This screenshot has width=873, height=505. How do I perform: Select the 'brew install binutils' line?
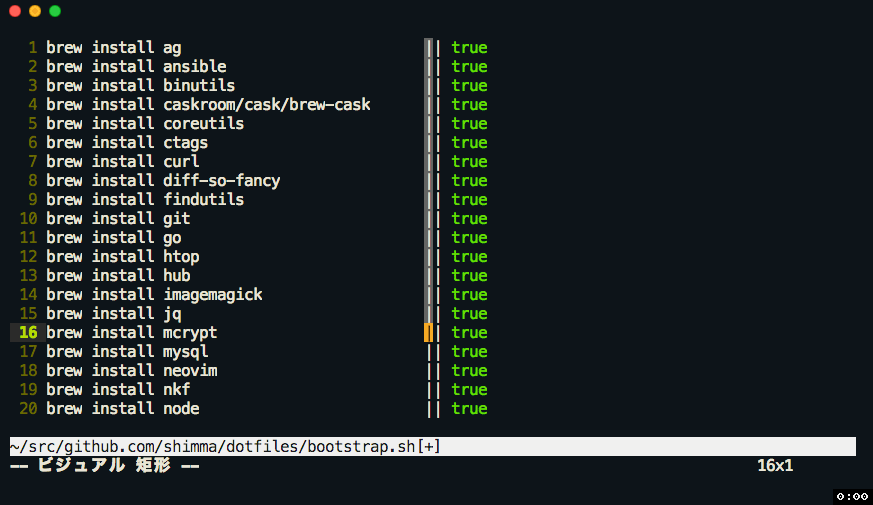(140, 86)
